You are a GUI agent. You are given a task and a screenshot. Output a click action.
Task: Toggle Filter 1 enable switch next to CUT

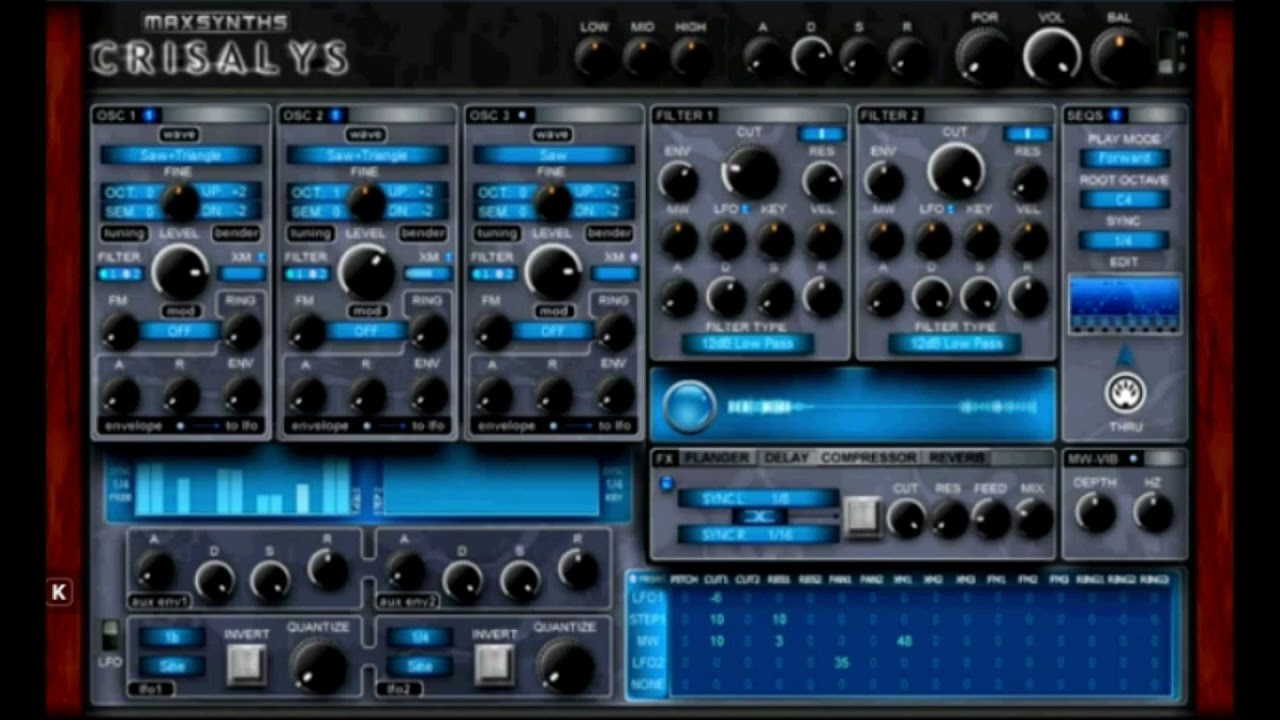pos(820,133)
